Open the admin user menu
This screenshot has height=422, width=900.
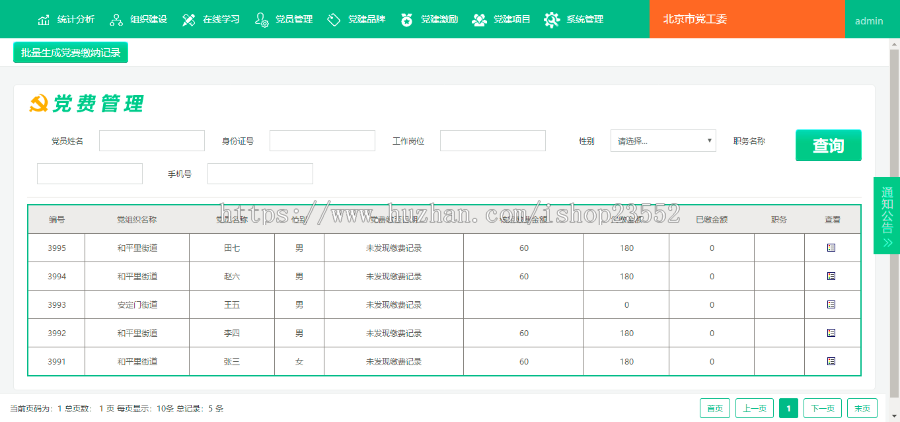(869, 20)
